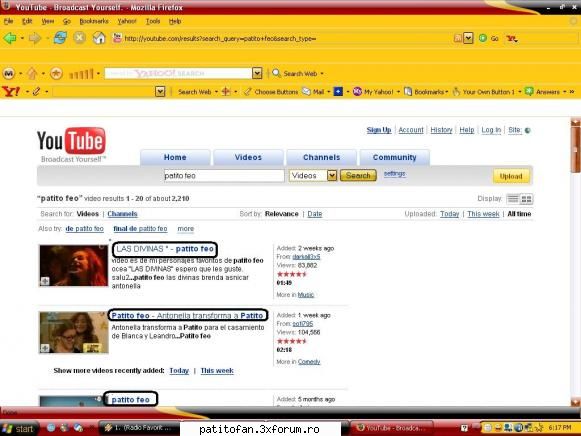581x436 pixels.
Task: Click Choose Buttons in the Yahoo toolbar
Action: 276,92
